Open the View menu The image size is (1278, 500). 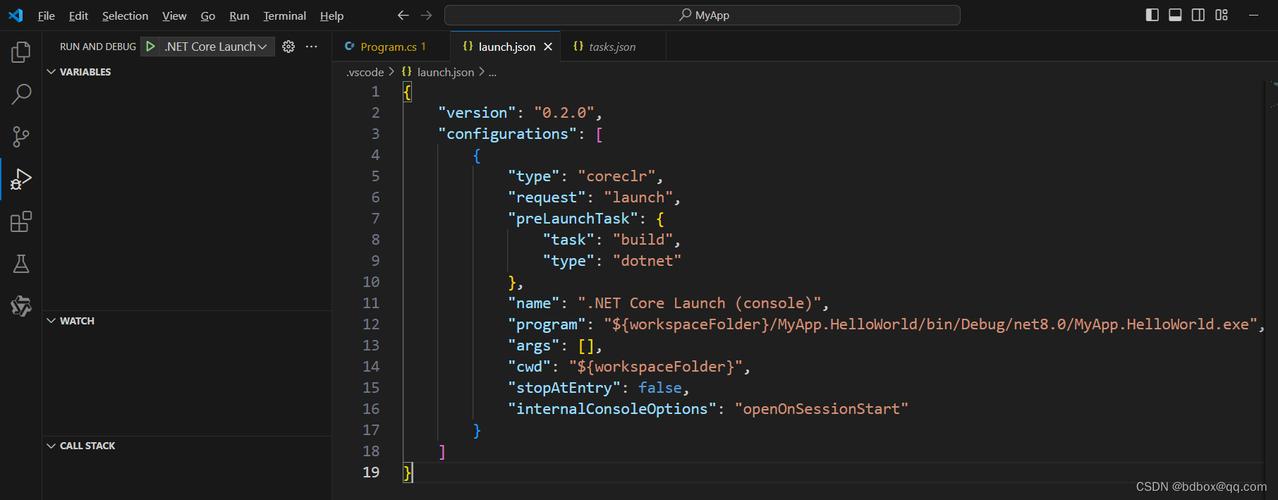pos(174,16)
